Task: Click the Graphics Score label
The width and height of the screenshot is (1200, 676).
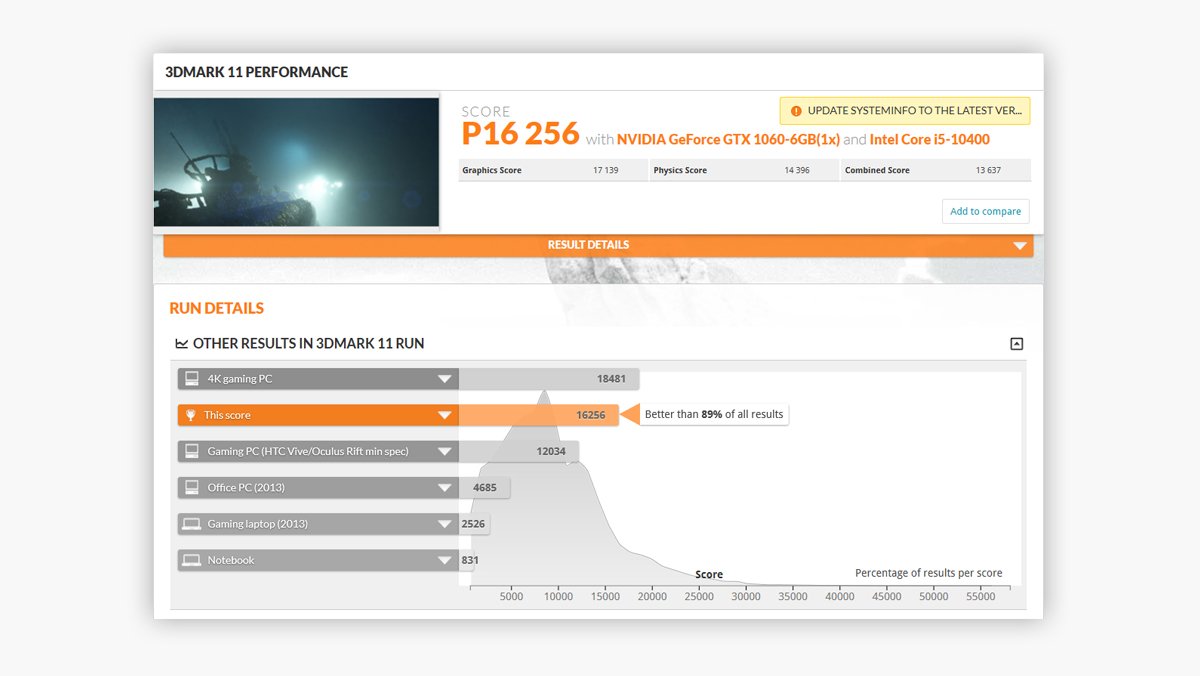Action: tap(492, 170)
